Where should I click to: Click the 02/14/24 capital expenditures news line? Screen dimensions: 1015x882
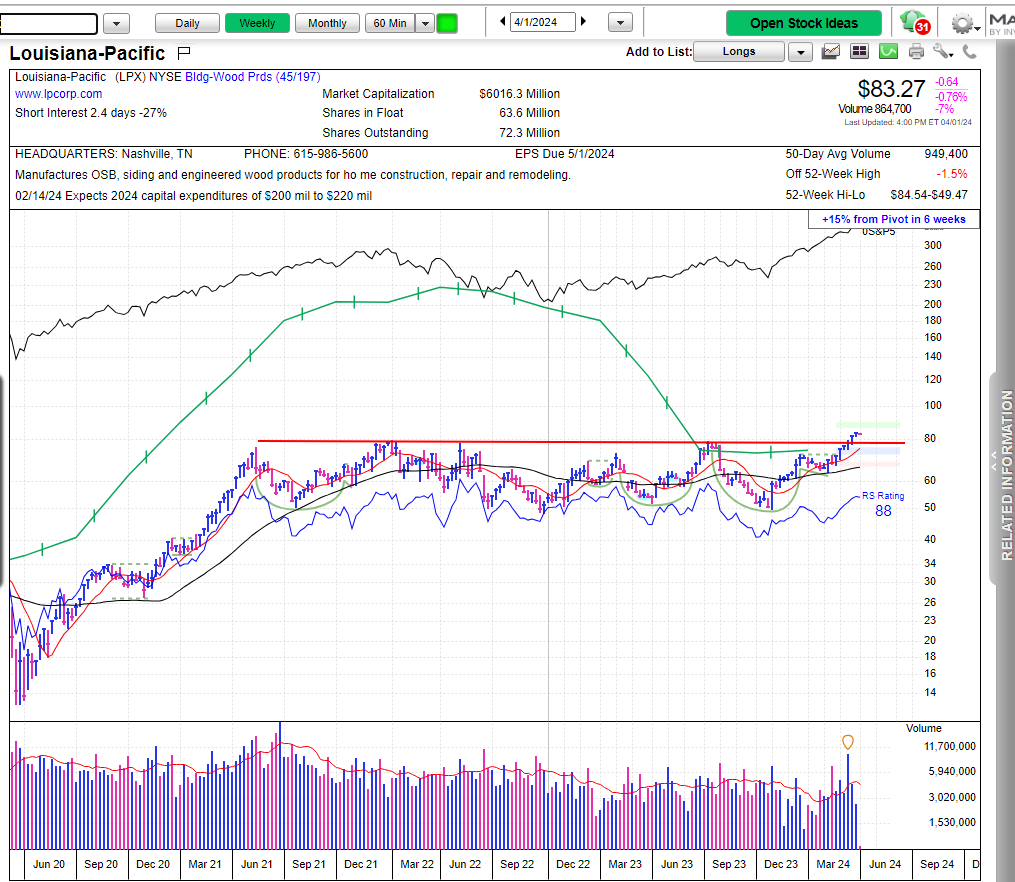[x=193, y=195]
